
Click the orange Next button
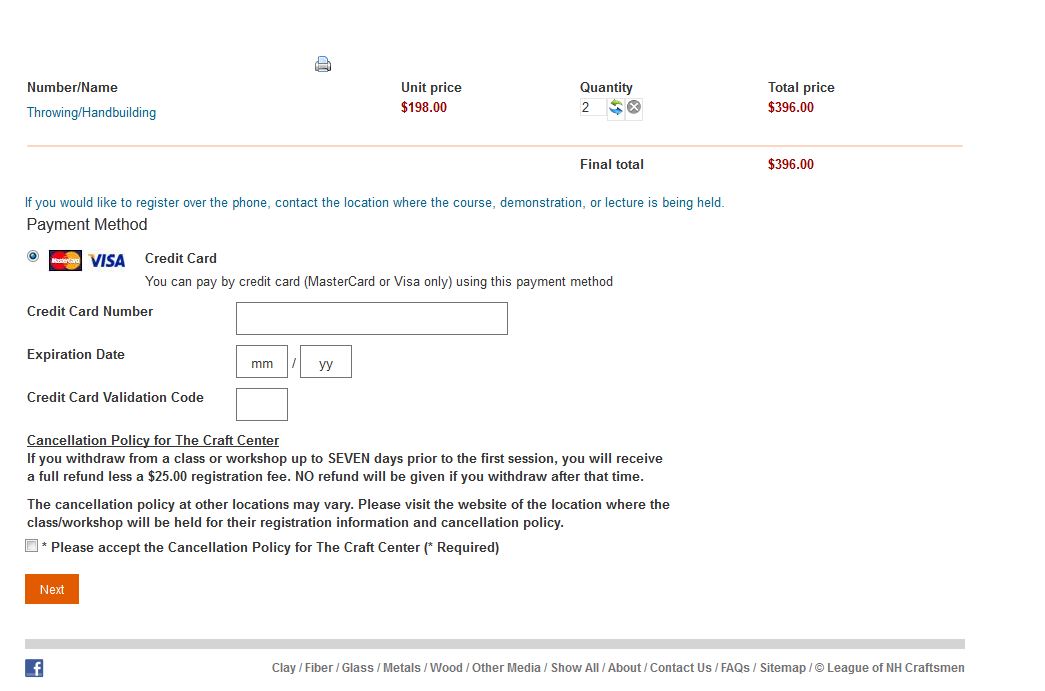pyautogui.click(x=52, y=589)
